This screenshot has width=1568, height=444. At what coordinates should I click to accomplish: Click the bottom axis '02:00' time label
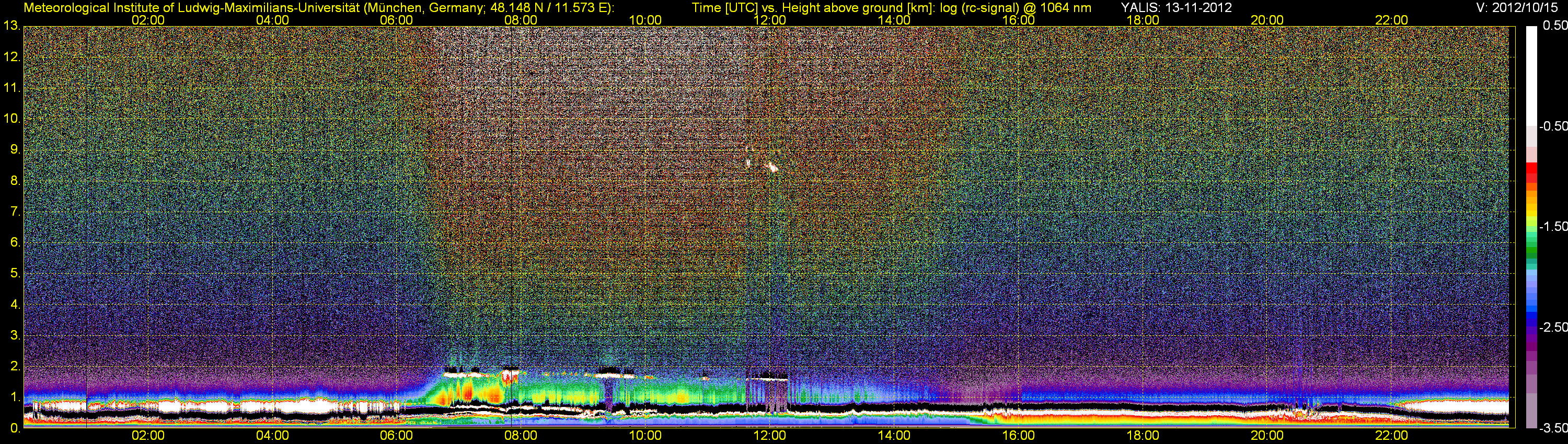pyautogui.click(x=148, y=436)
